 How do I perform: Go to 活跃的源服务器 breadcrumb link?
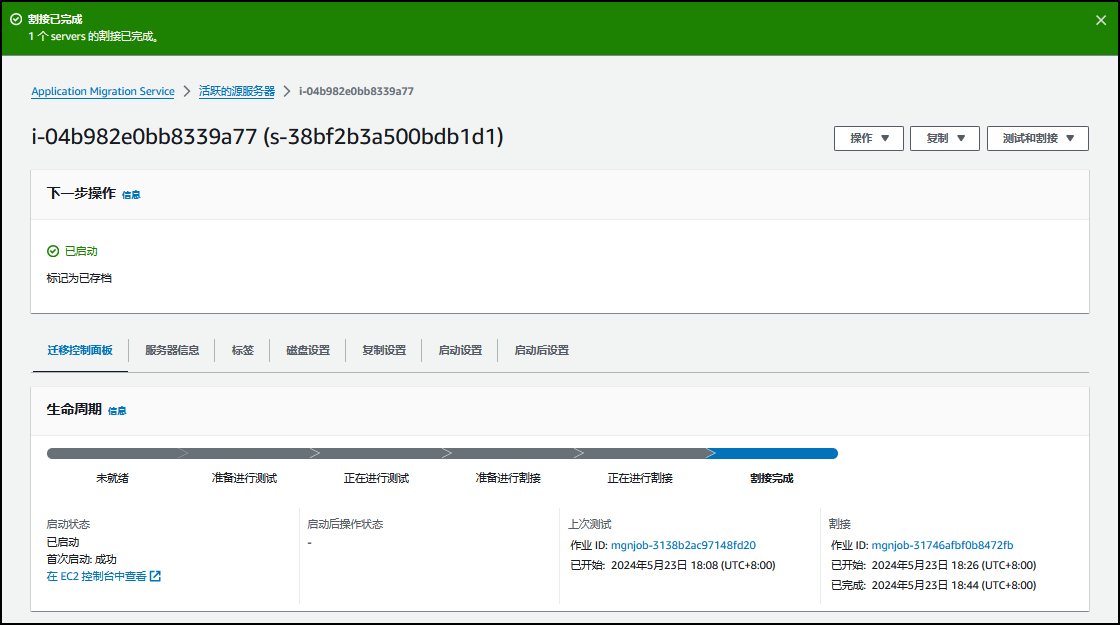click(x=236, y=91)
